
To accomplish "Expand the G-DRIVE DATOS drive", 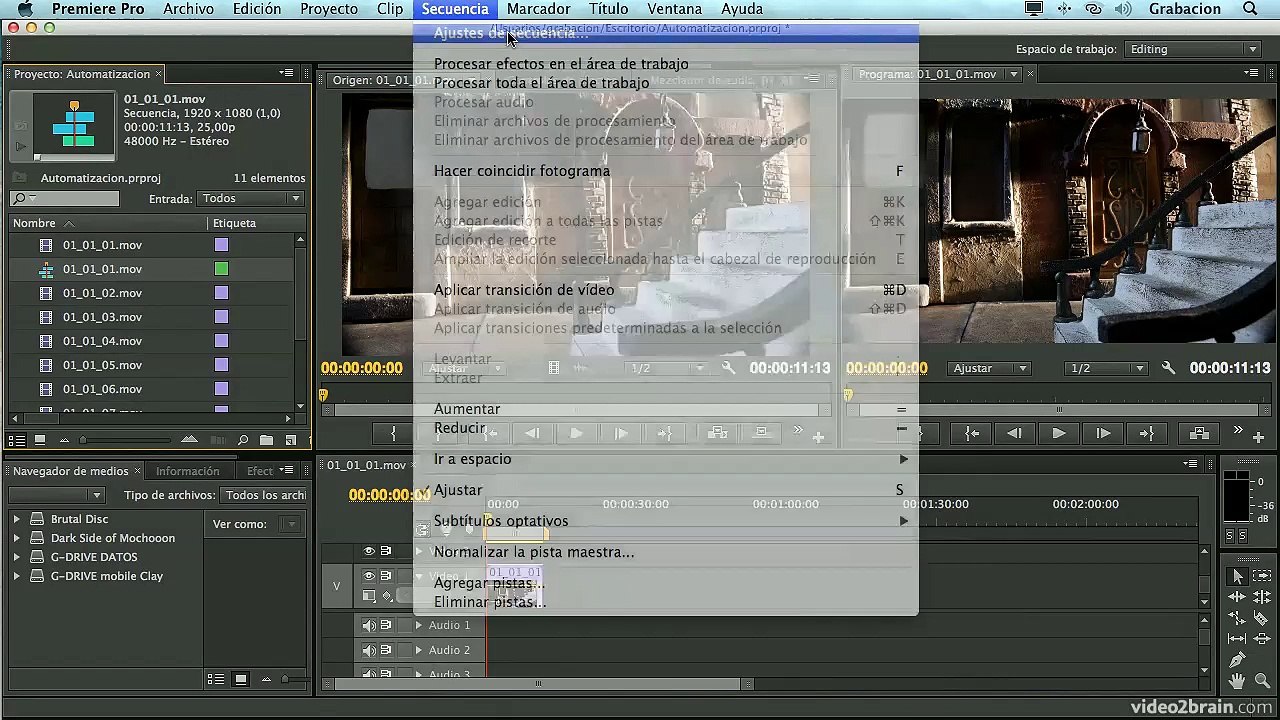I will click(x=16, y=557).
